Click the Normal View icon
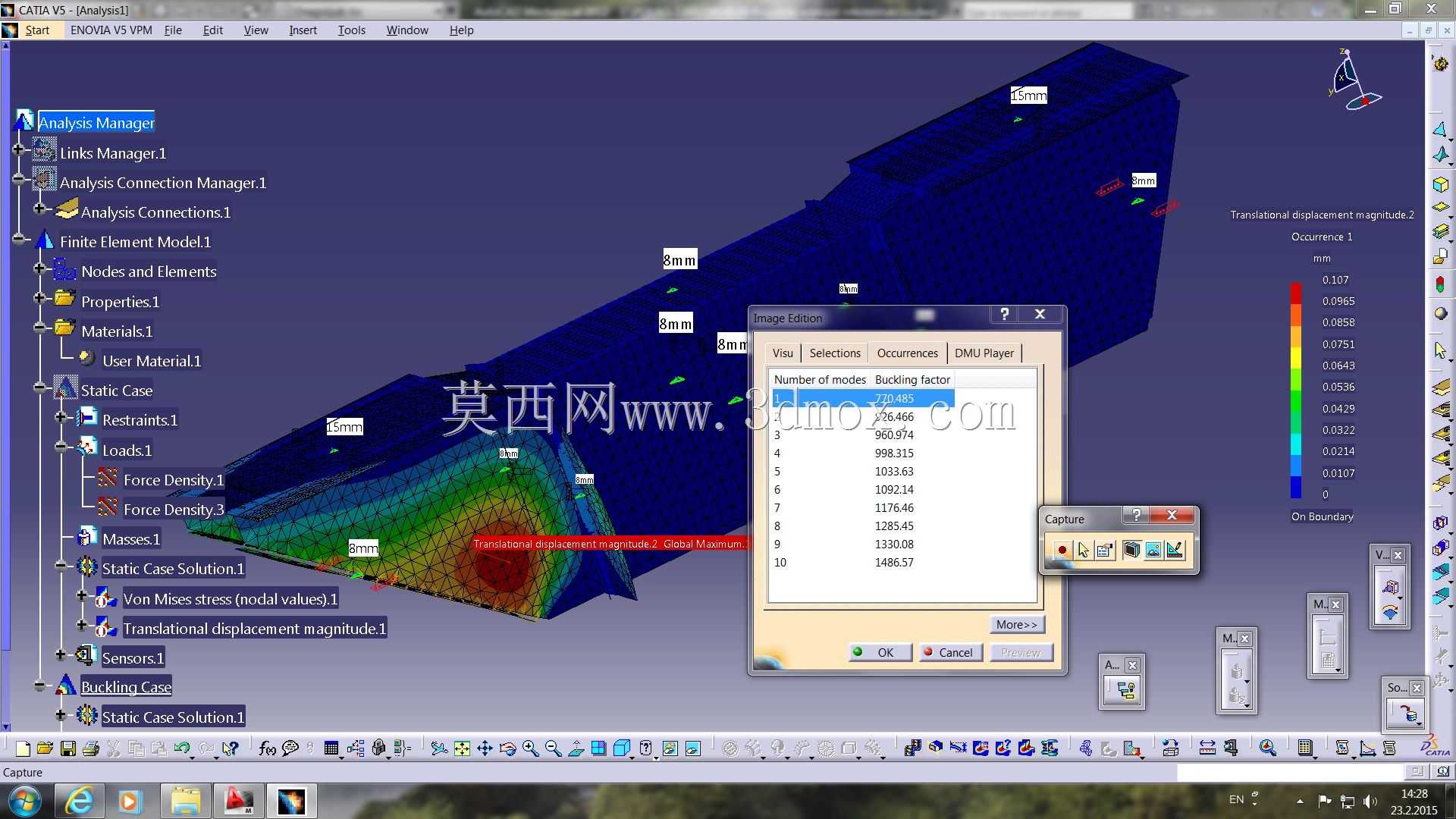This screenshot has height=819, width=1456. click(576, 749)
